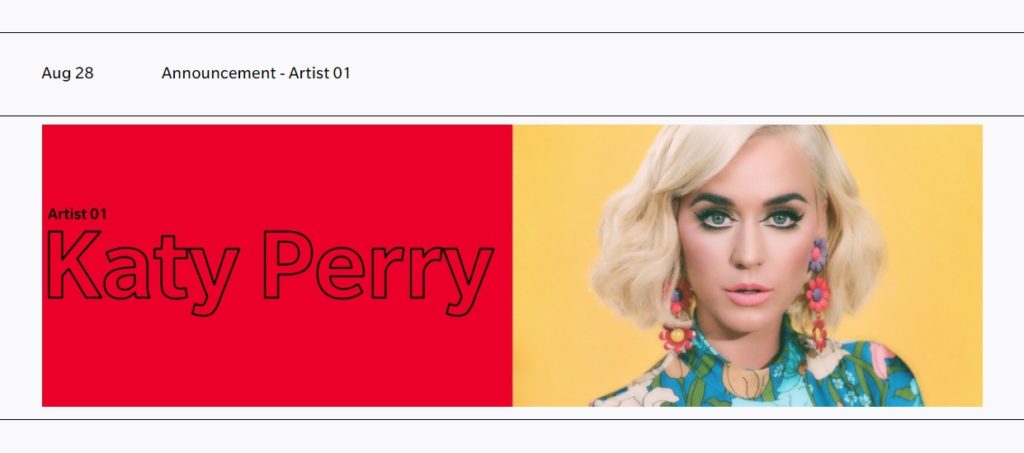
Task: Click the red flower earring on the left ear
Action: pos(678,320)
